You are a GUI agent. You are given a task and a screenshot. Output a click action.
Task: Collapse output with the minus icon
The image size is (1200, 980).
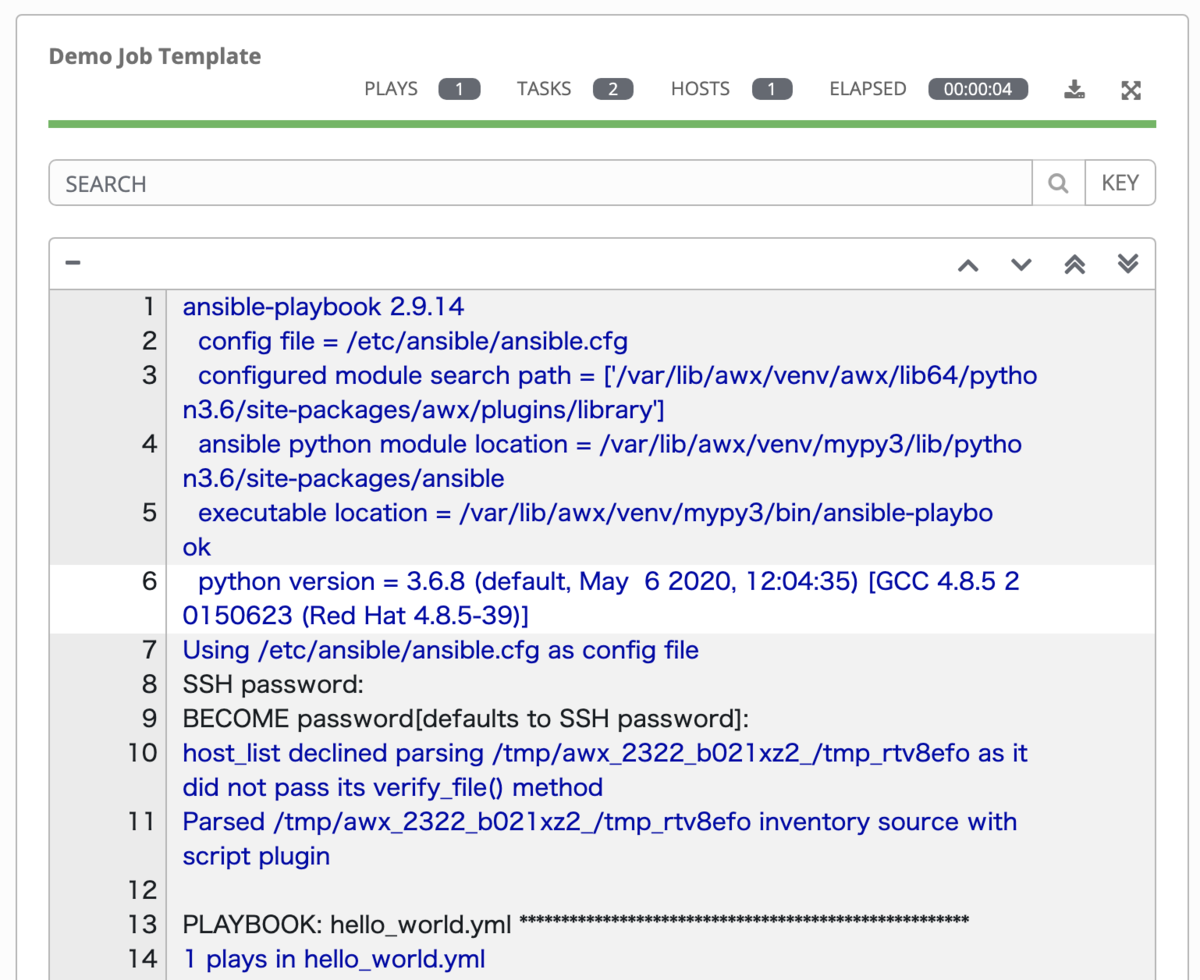pyautogui.click(x=71, y=262)
